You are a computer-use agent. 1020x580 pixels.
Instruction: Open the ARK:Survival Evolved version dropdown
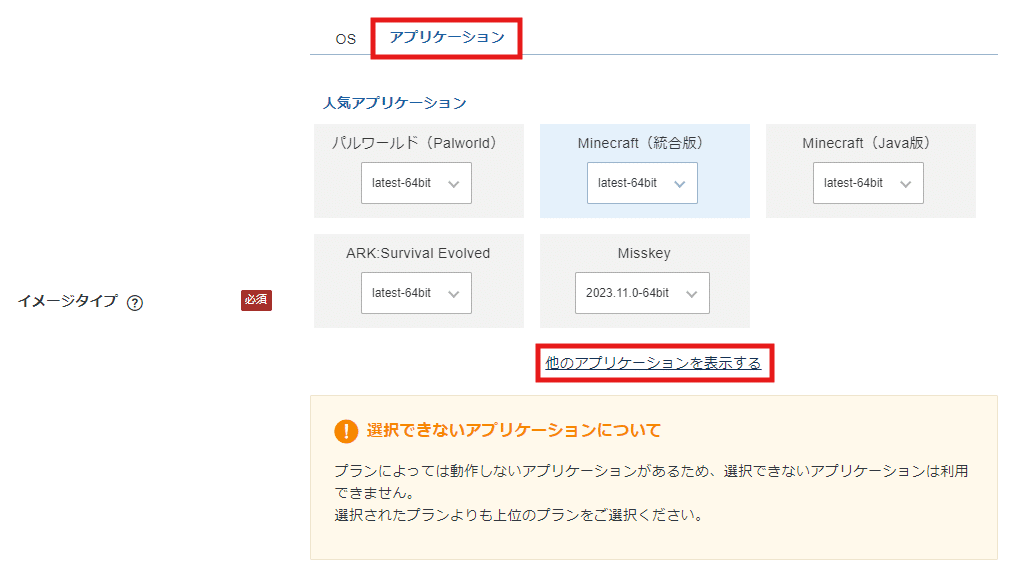(416, 293)
